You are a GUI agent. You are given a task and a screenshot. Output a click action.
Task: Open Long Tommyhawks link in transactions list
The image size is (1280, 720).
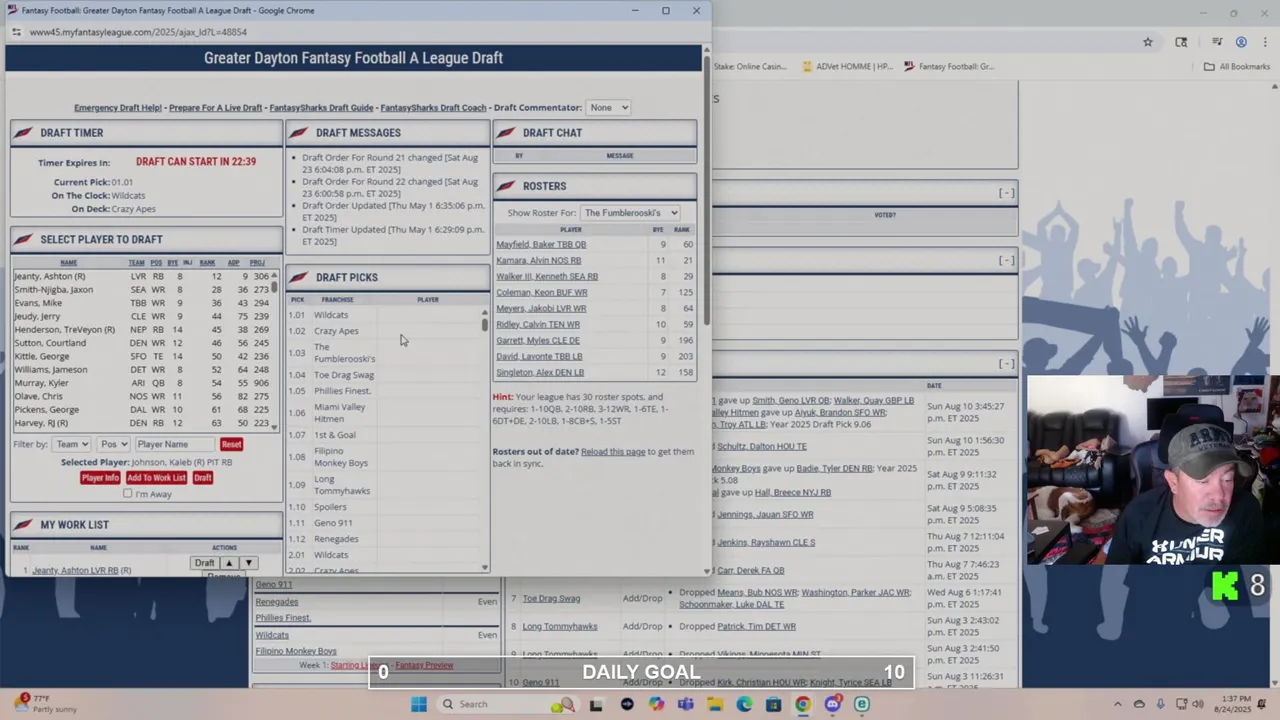click(x=559, y=627)
